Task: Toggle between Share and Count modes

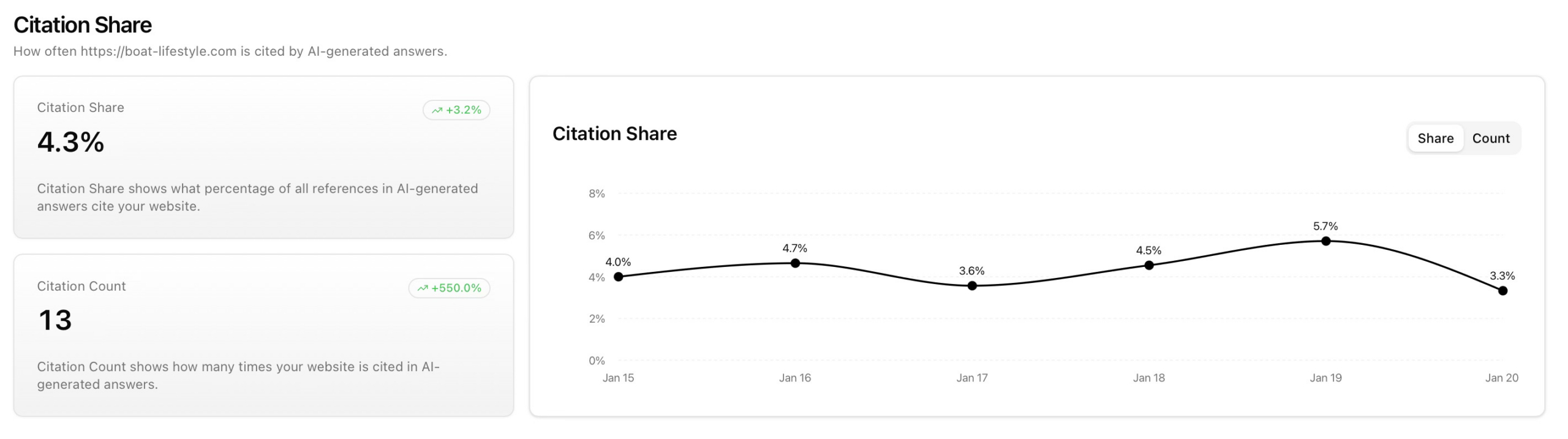Action: tap(1464, 138)
